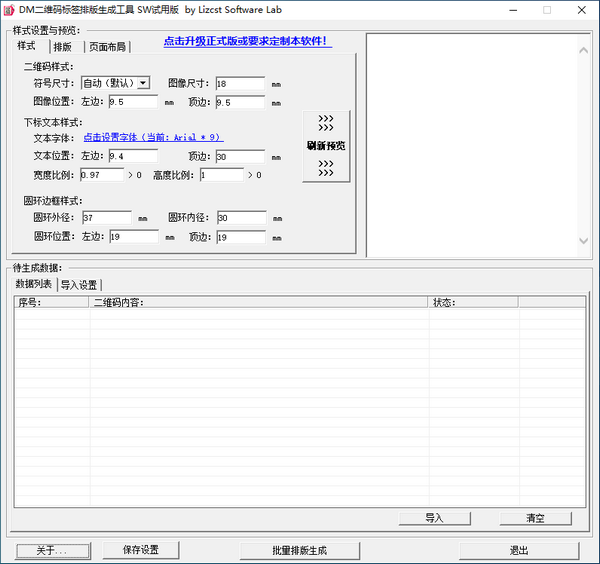Switch to the 排版 tab
600x564 pixels.
(63, 46)
